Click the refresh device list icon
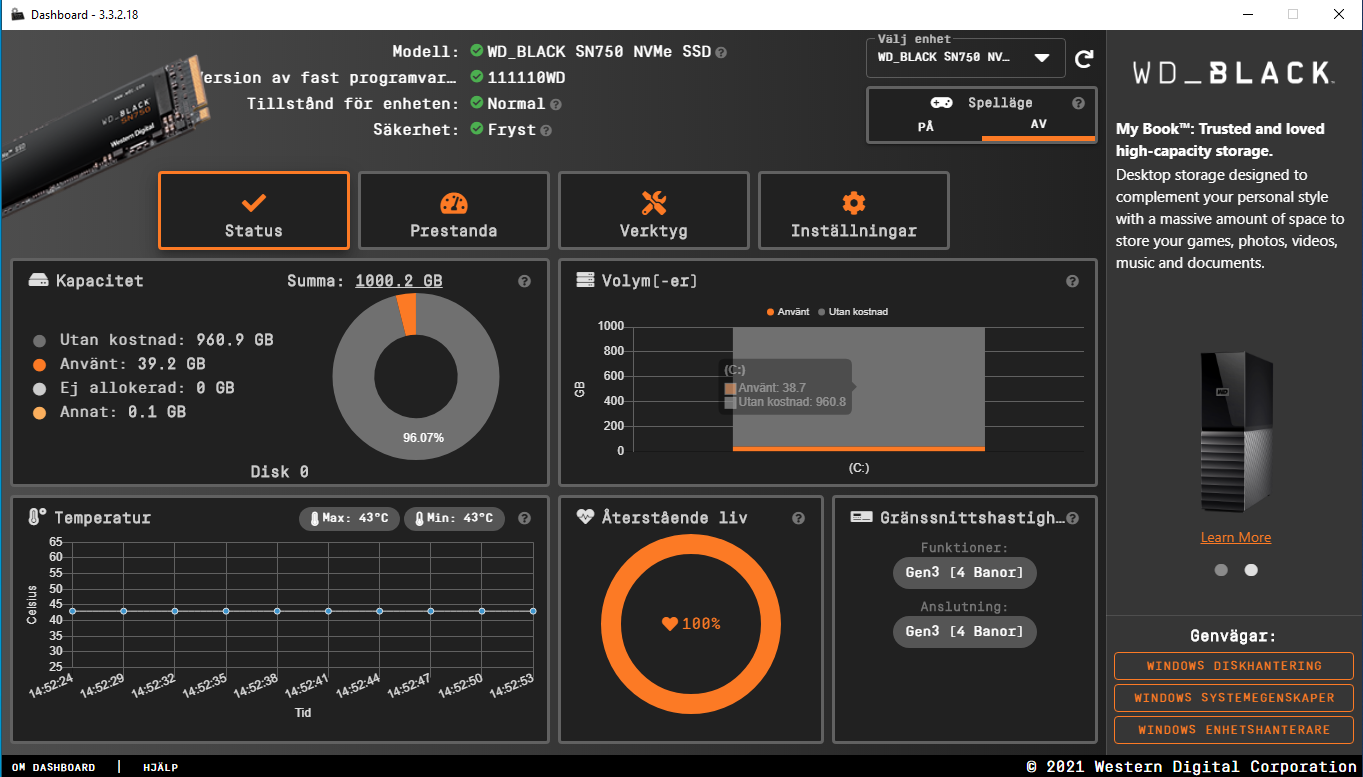 tap(1083, 59)
